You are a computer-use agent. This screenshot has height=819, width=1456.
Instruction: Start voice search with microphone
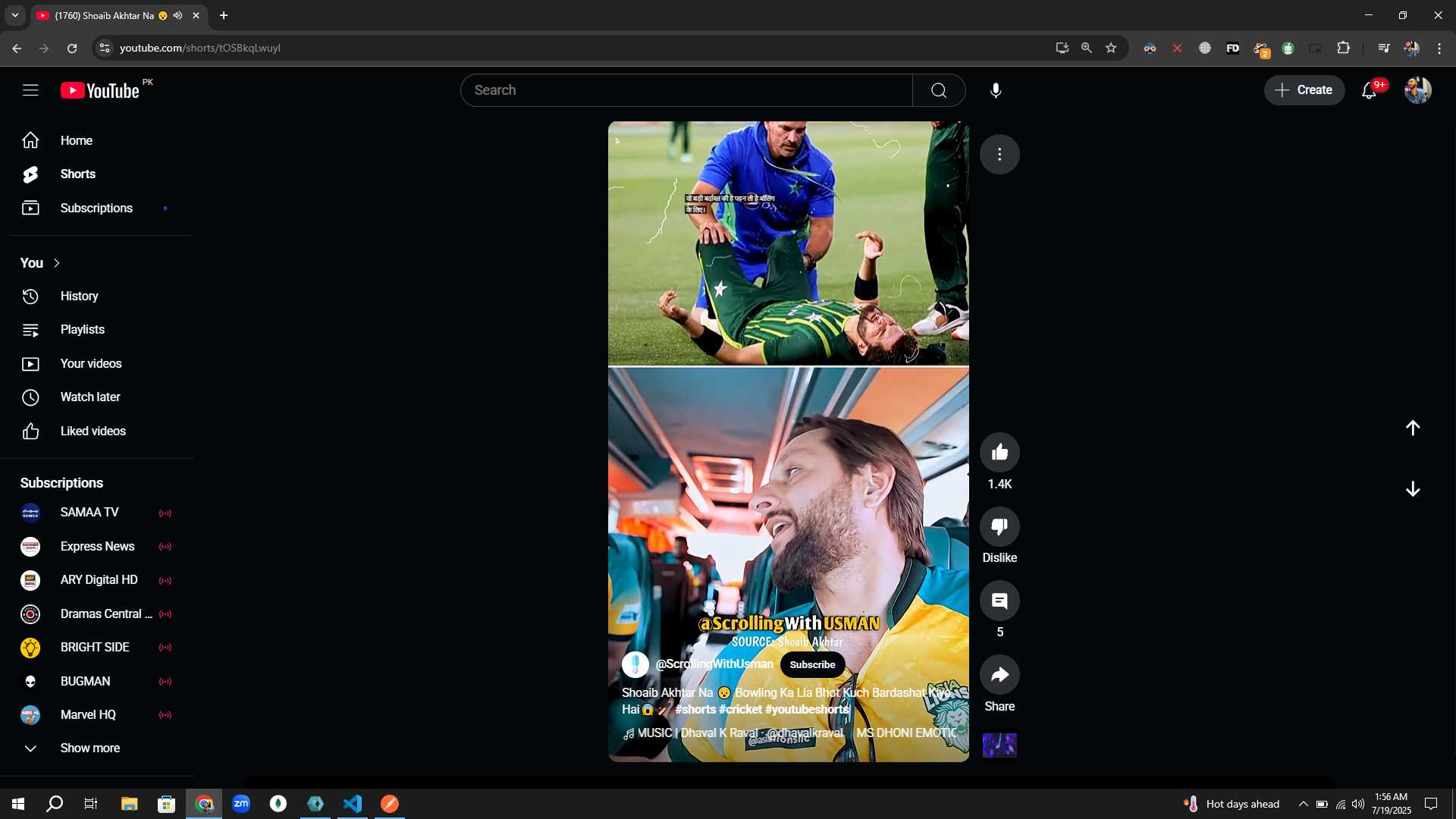[x=996, y=90]
